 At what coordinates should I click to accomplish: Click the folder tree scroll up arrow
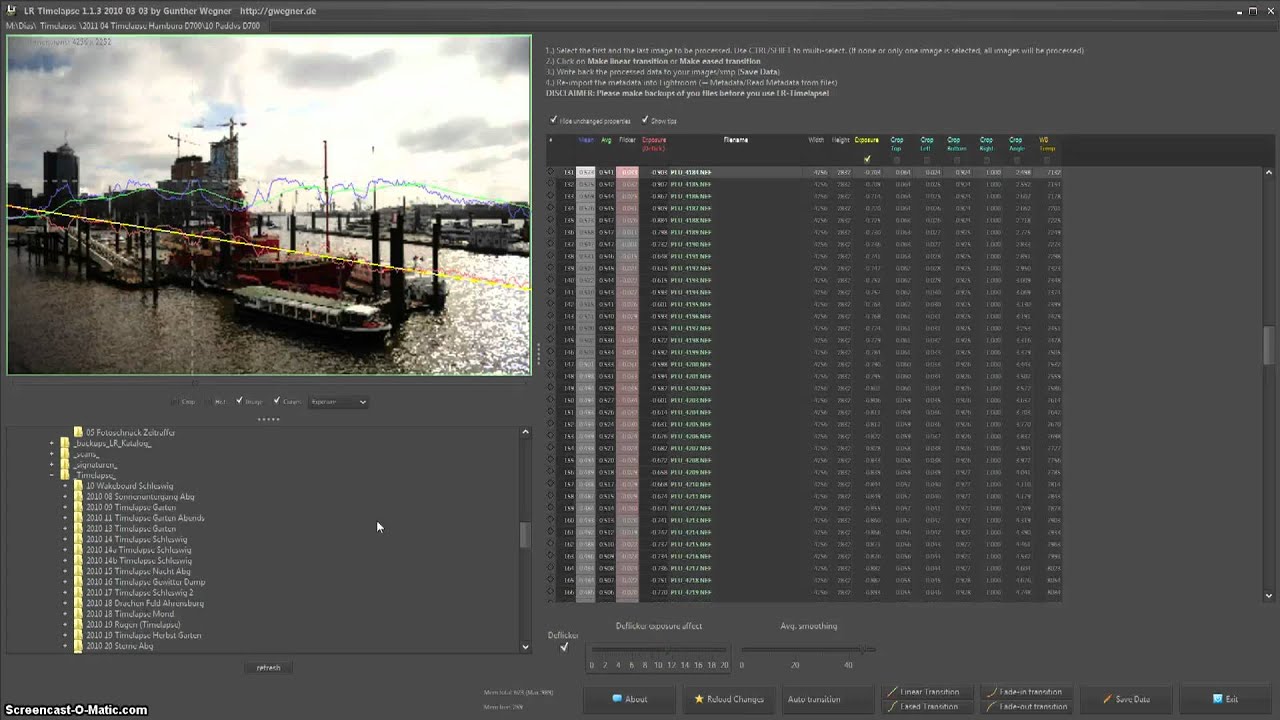click(x=526, y=432)
